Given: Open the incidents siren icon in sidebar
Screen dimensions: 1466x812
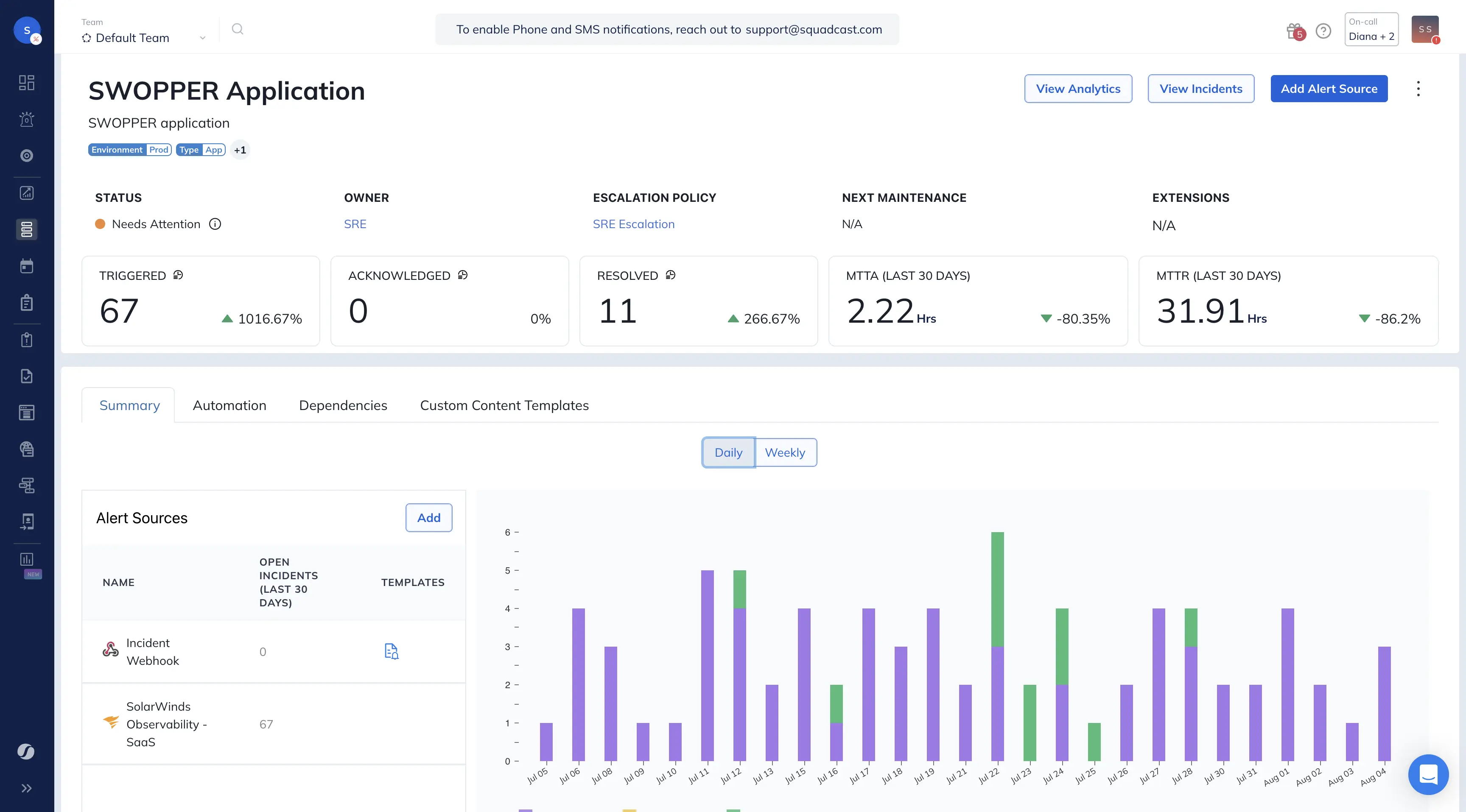Looking at the screenshot, I should pyautogui.click(x=27, y=120).
